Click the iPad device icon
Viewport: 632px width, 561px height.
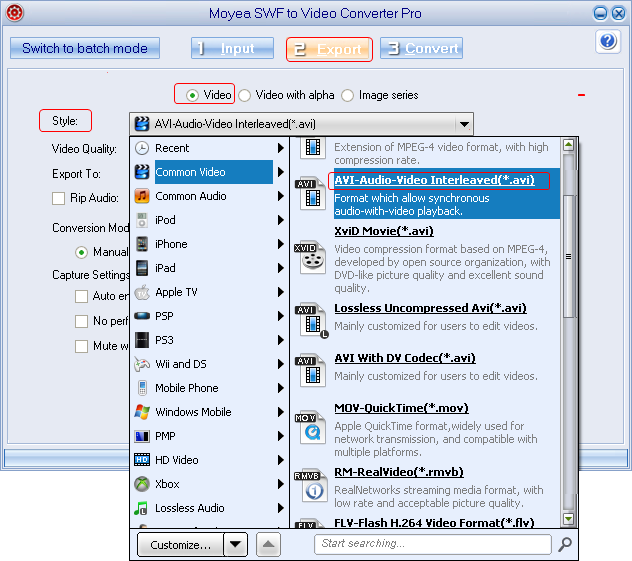pyautogui.click(x=142, y=268)
